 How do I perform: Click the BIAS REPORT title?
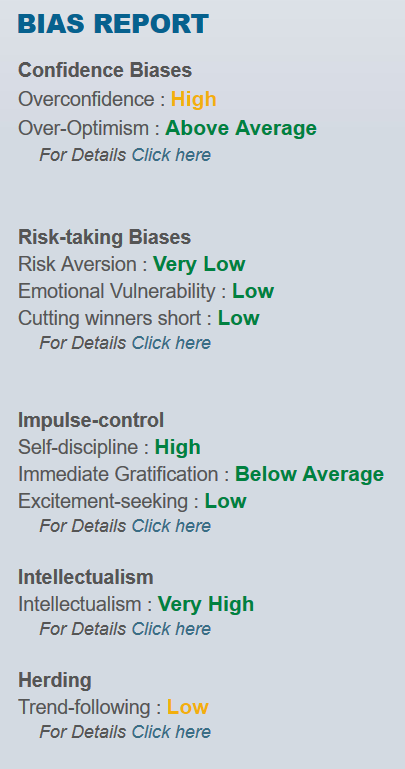113,24
